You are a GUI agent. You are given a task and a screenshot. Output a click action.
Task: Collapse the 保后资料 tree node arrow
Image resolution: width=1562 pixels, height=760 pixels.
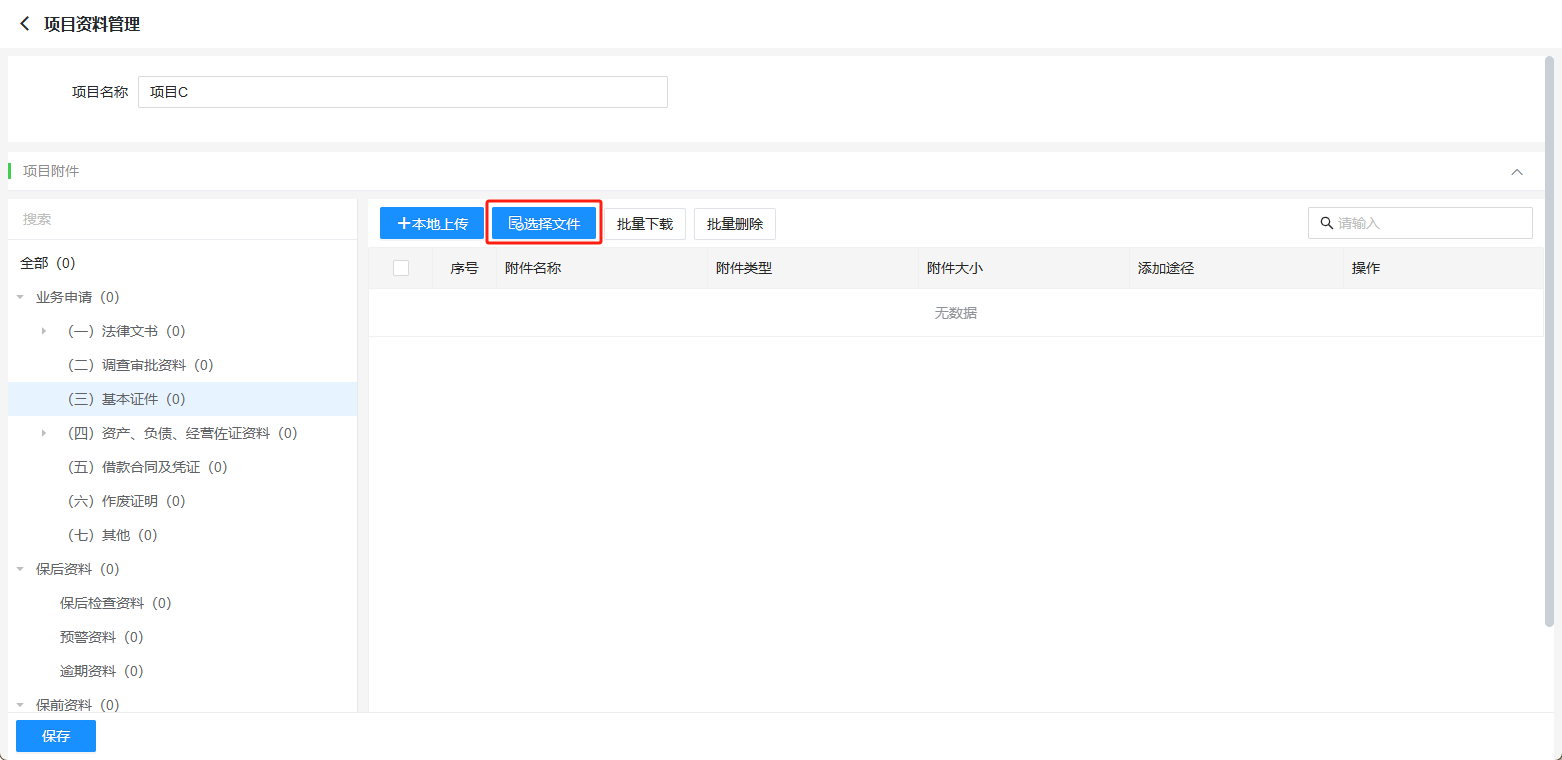pos(20,569)
